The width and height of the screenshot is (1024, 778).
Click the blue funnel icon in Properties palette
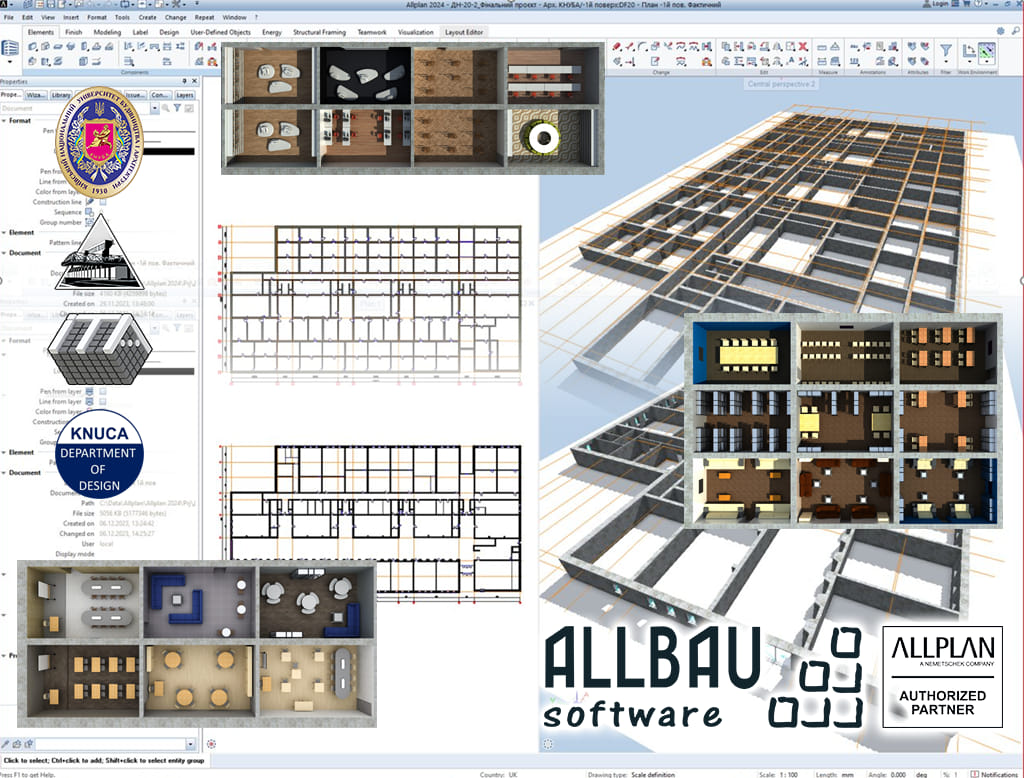pos(177,108)
